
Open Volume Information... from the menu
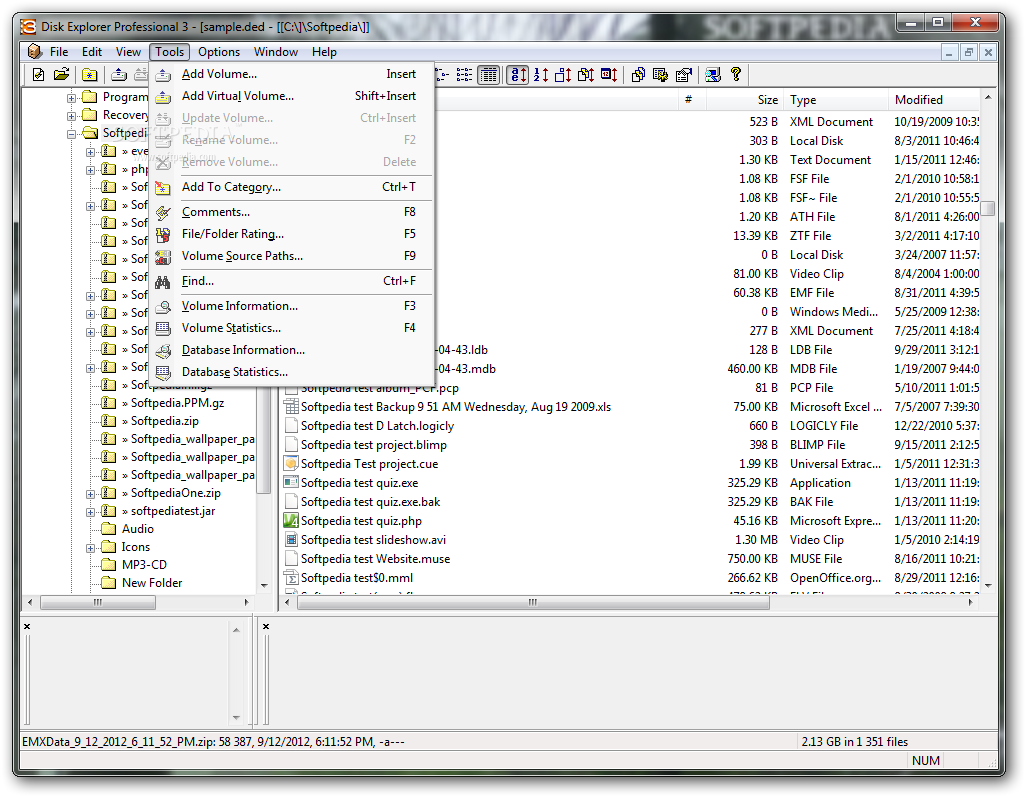coord(292,306)
